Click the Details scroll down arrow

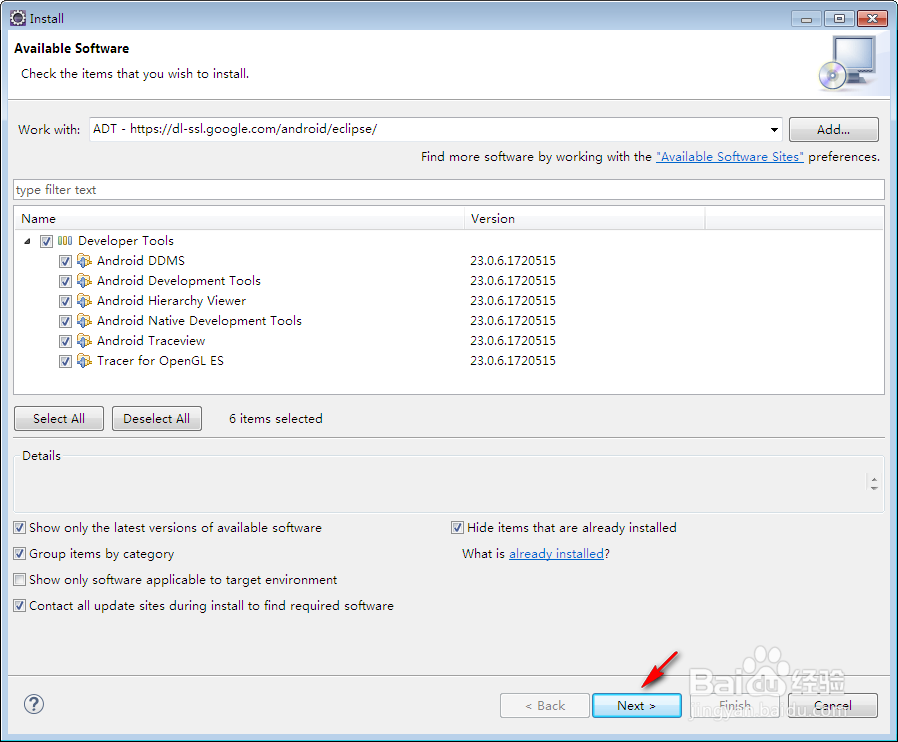pyautogui.click(x=874, y=488)
